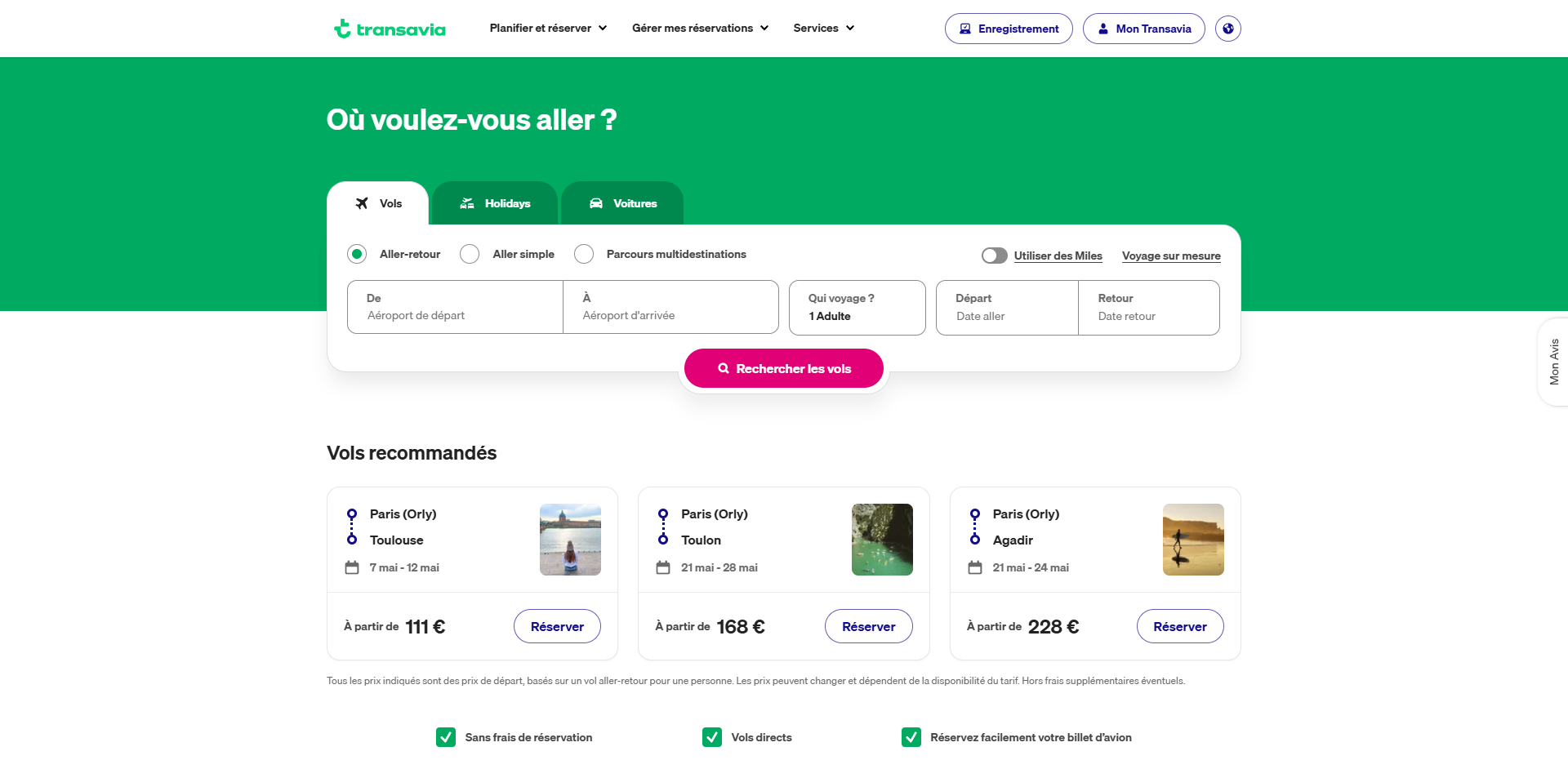
Task: Open the Toulon destination thumbnail
Action: tap(882, 540)
